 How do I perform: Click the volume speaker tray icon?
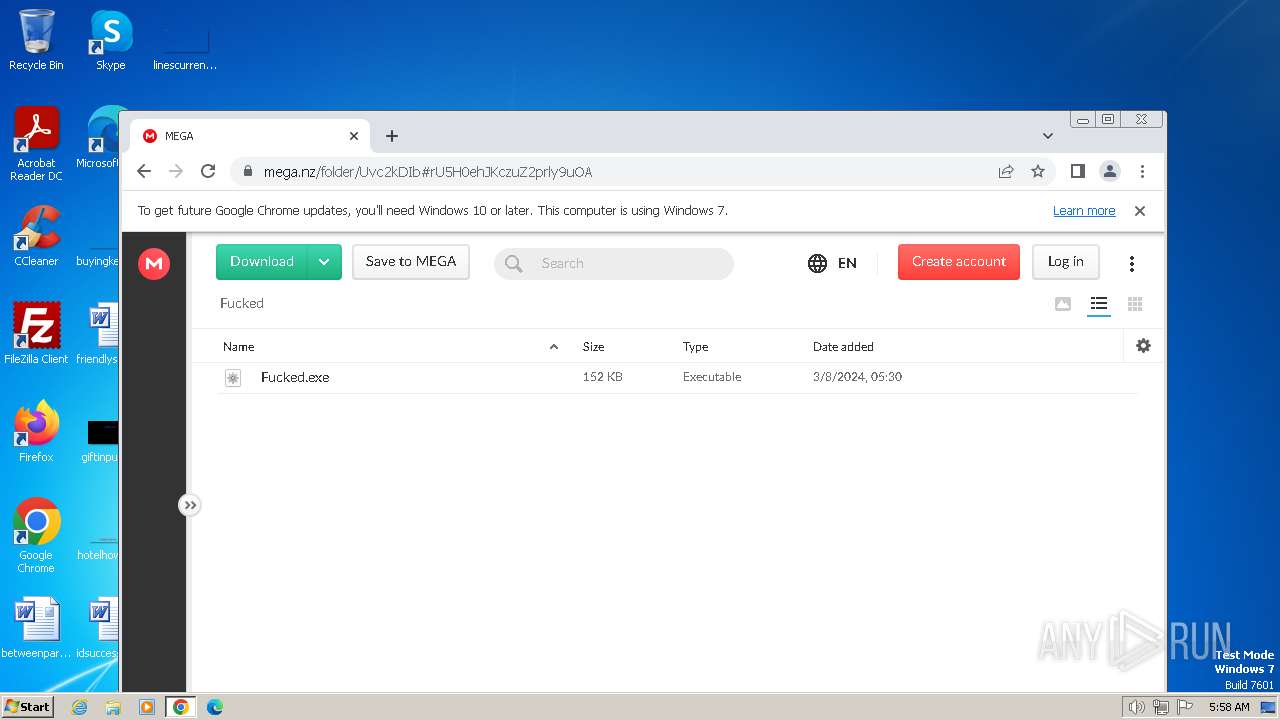[x=1136, y=707]
